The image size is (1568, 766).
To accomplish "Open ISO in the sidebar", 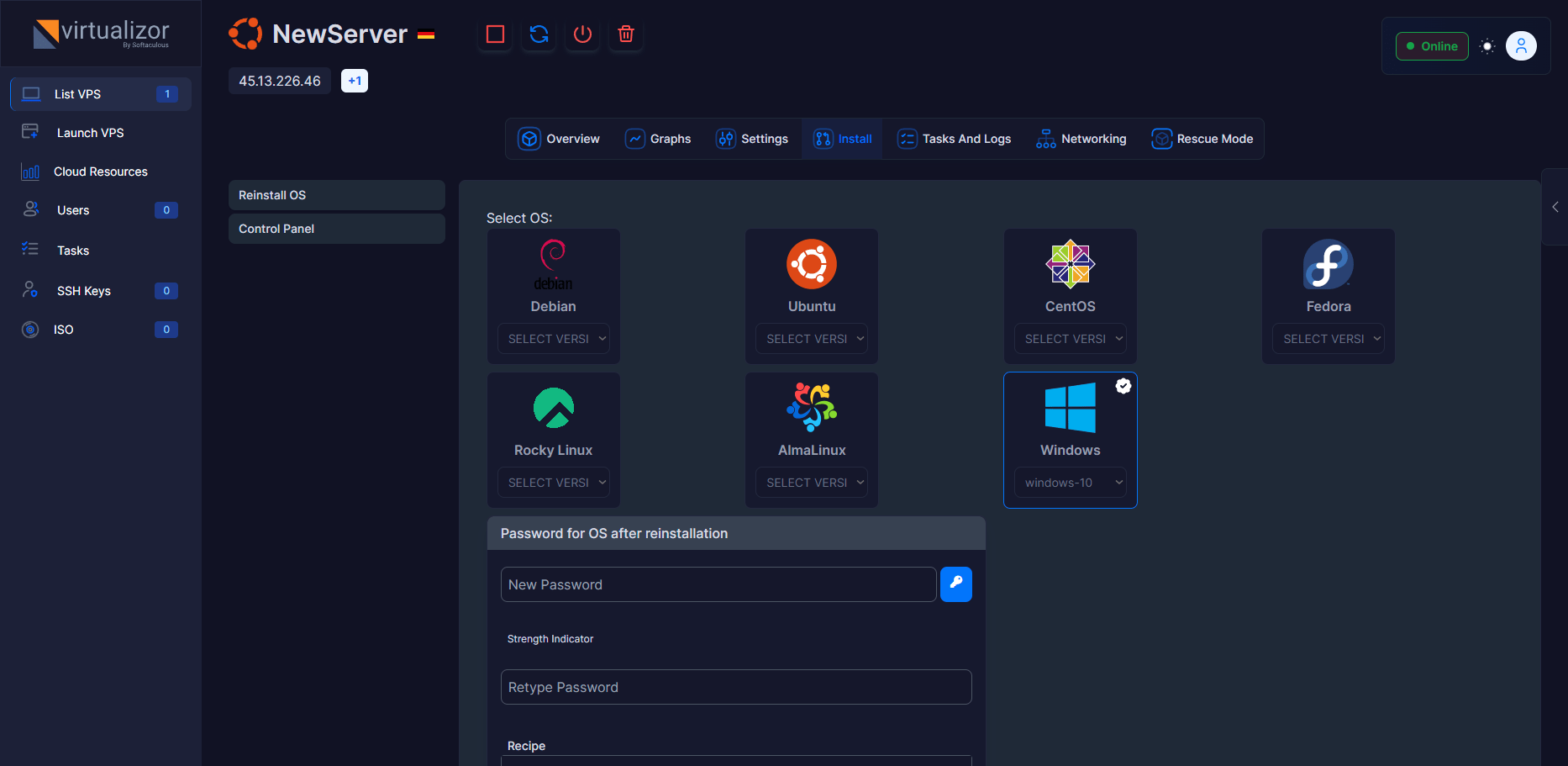I will [x=101, y=330].
